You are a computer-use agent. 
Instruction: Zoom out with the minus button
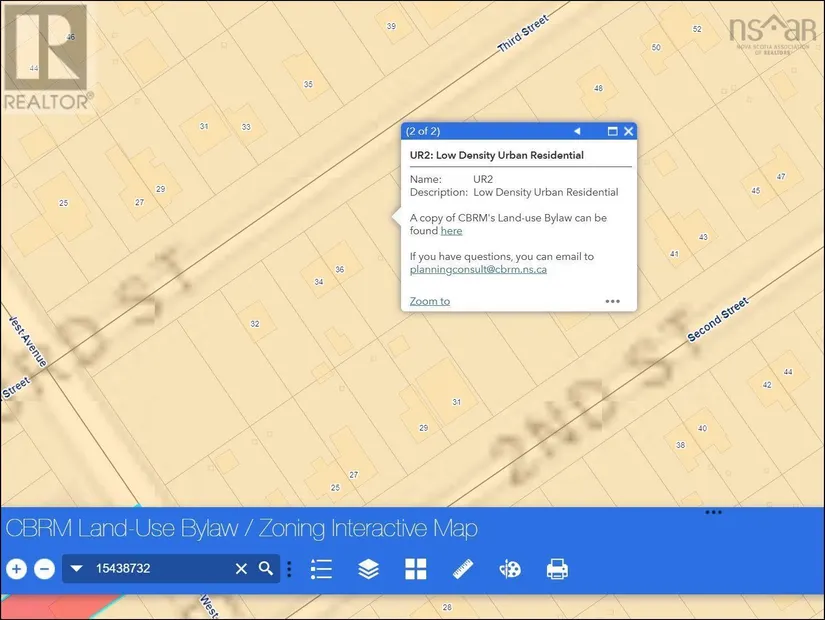[44, 569]
